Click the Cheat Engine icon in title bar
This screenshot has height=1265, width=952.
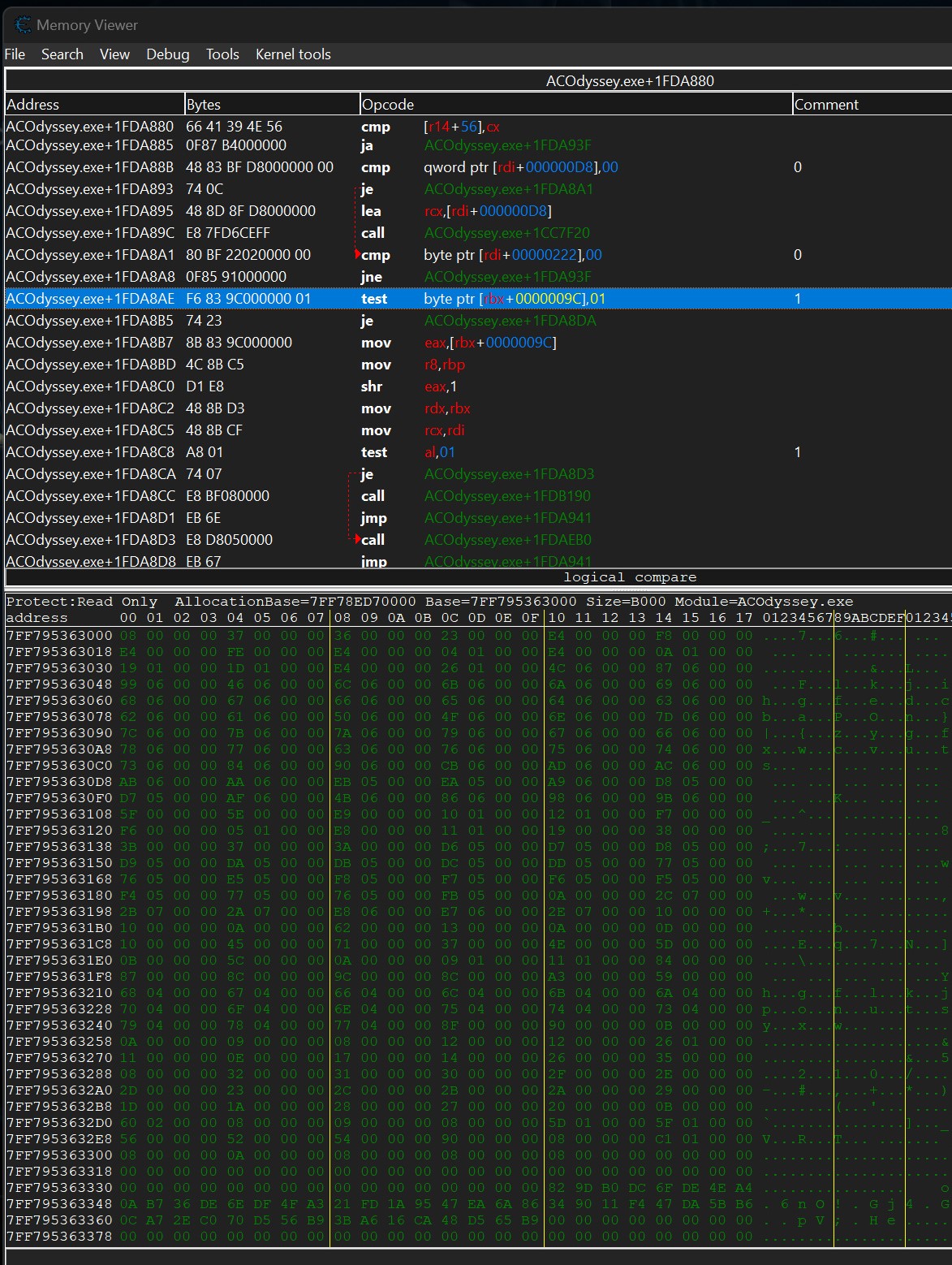pyautogui.click(x=23, y=25)
